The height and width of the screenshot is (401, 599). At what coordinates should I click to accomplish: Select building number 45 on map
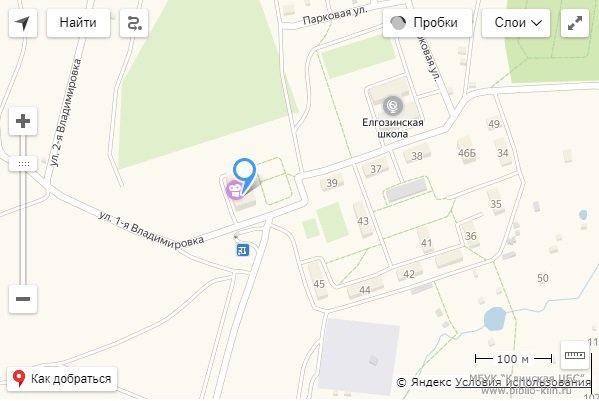pyautogui.click(x=319, y=284)
